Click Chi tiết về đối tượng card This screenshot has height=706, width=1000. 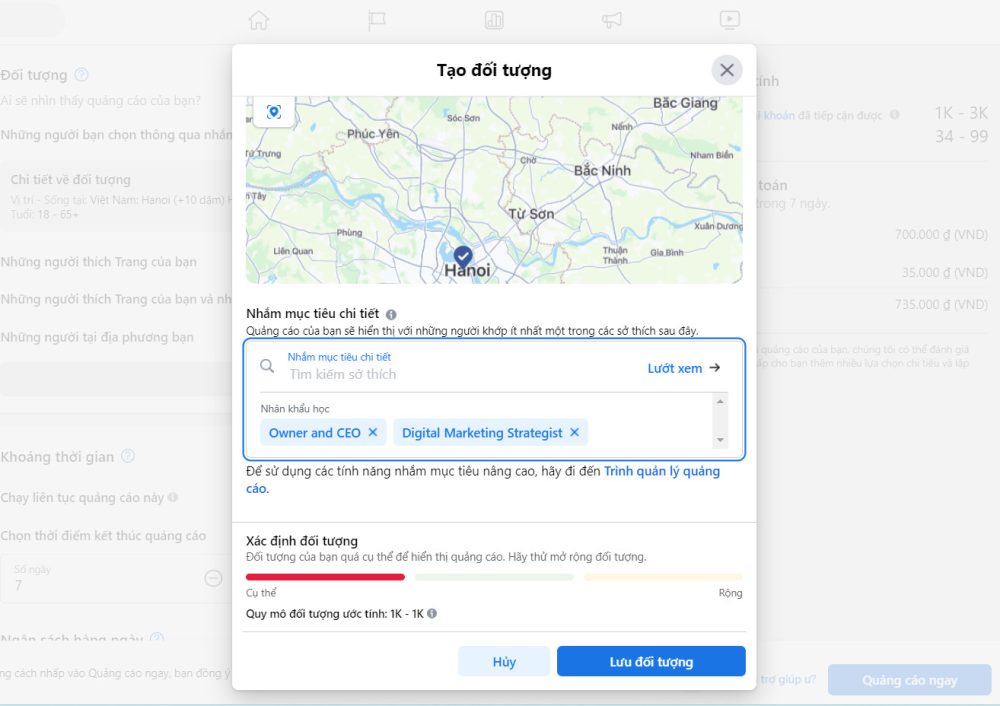coord(118,196)
